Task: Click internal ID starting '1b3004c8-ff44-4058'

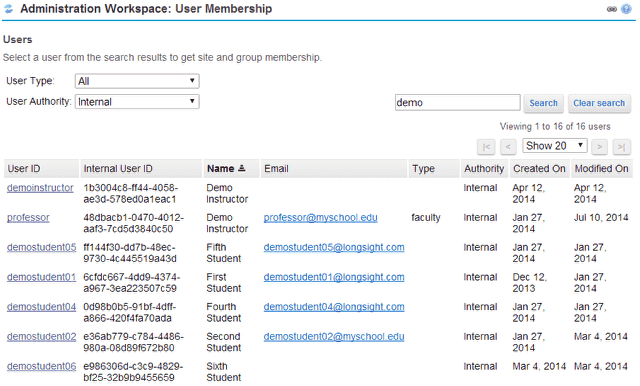Action: (x=131, y=193)
